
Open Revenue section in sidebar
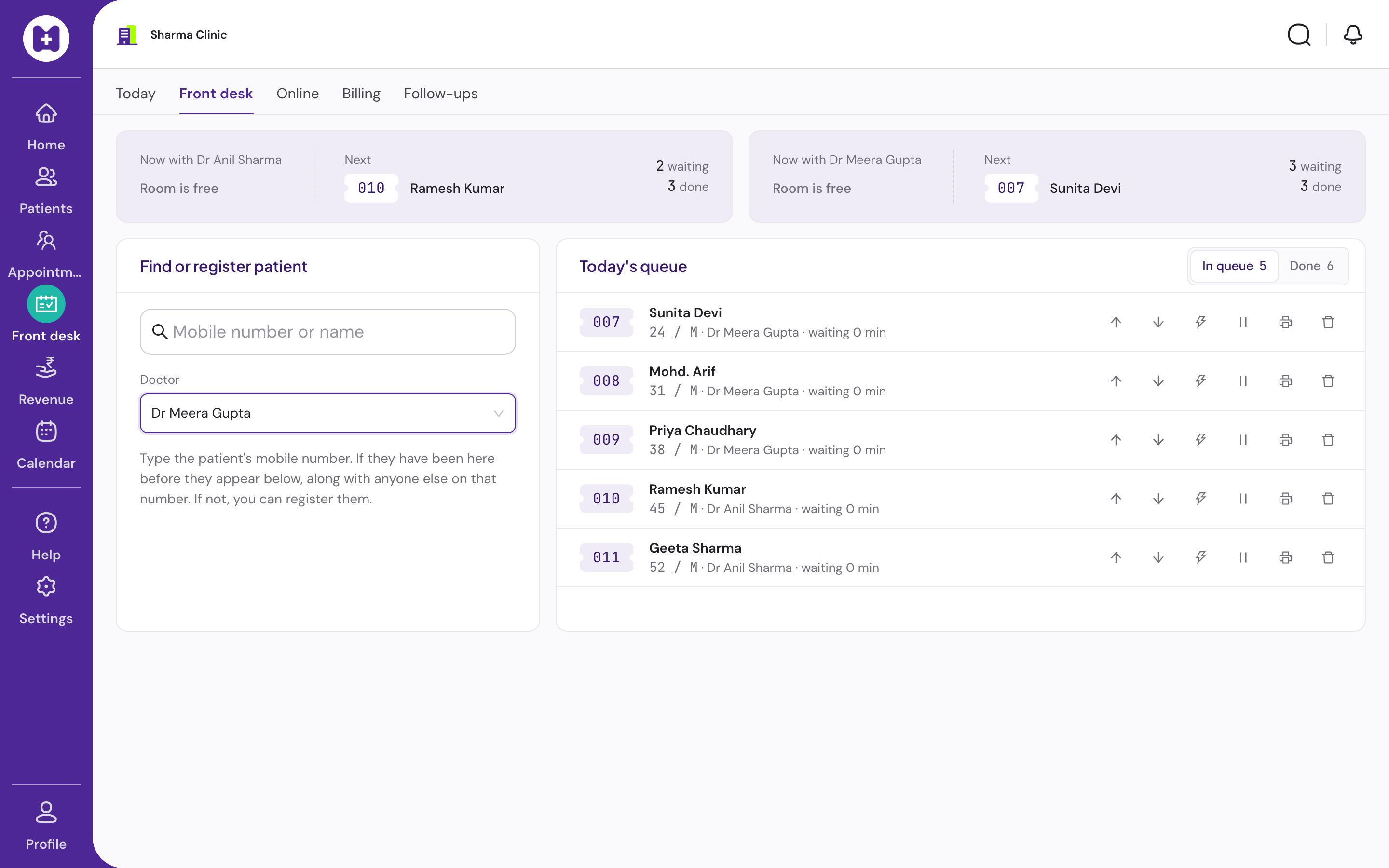click(x=46, y=381)
